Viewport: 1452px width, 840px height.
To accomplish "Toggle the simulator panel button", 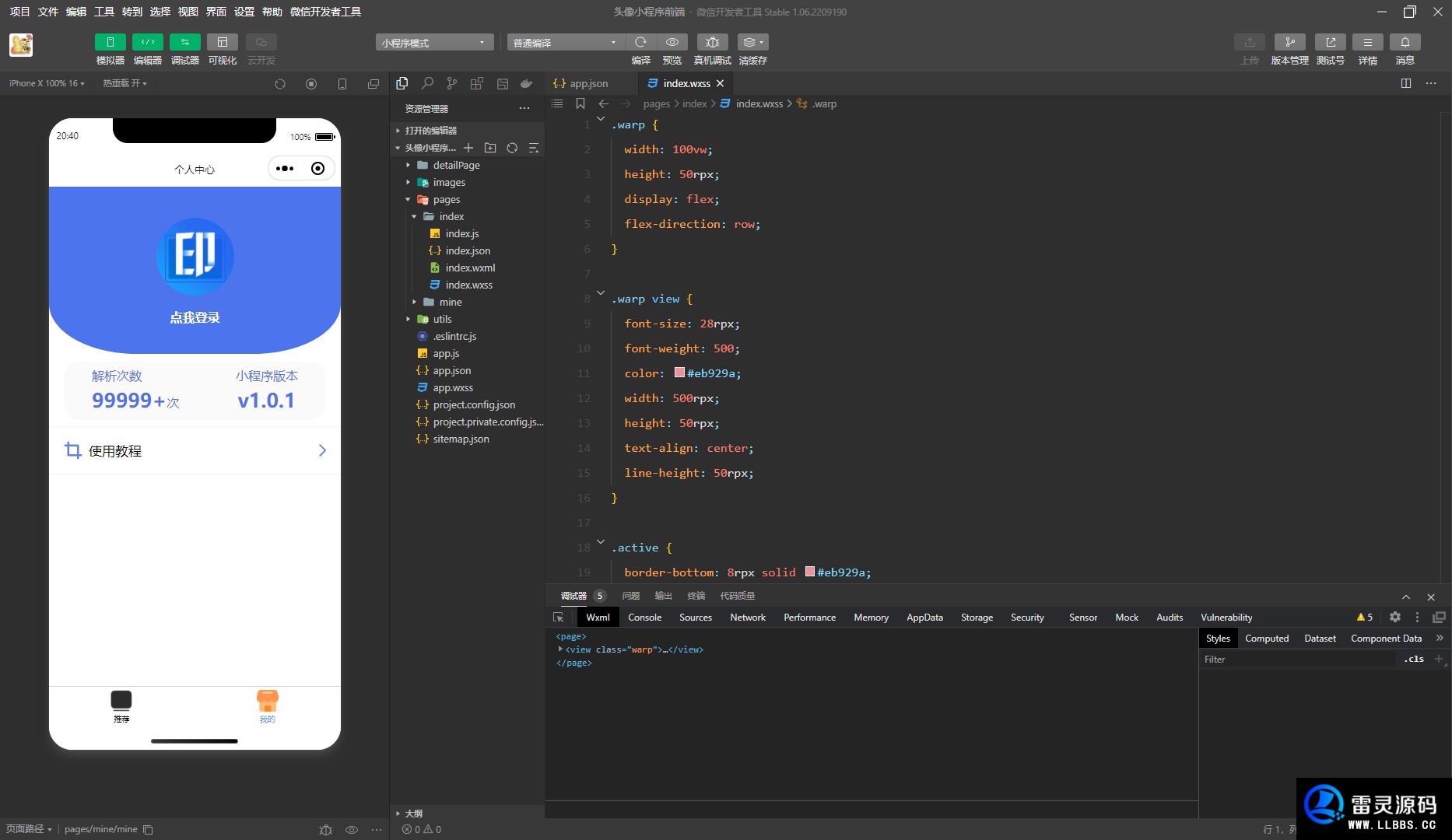I will click(x=110, y=42).
